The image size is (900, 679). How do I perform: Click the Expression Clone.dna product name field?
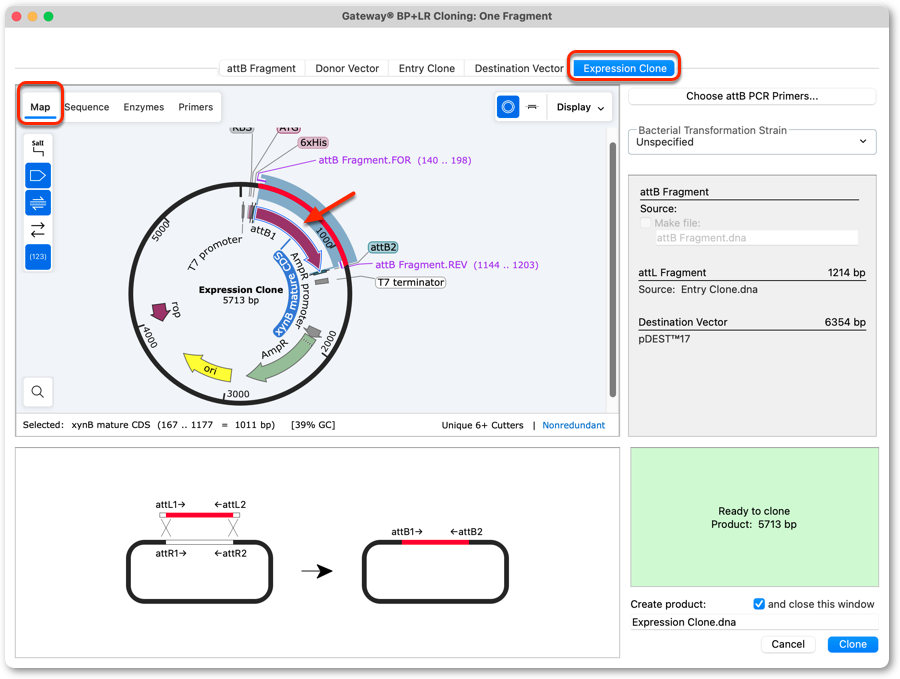(754, 622)
